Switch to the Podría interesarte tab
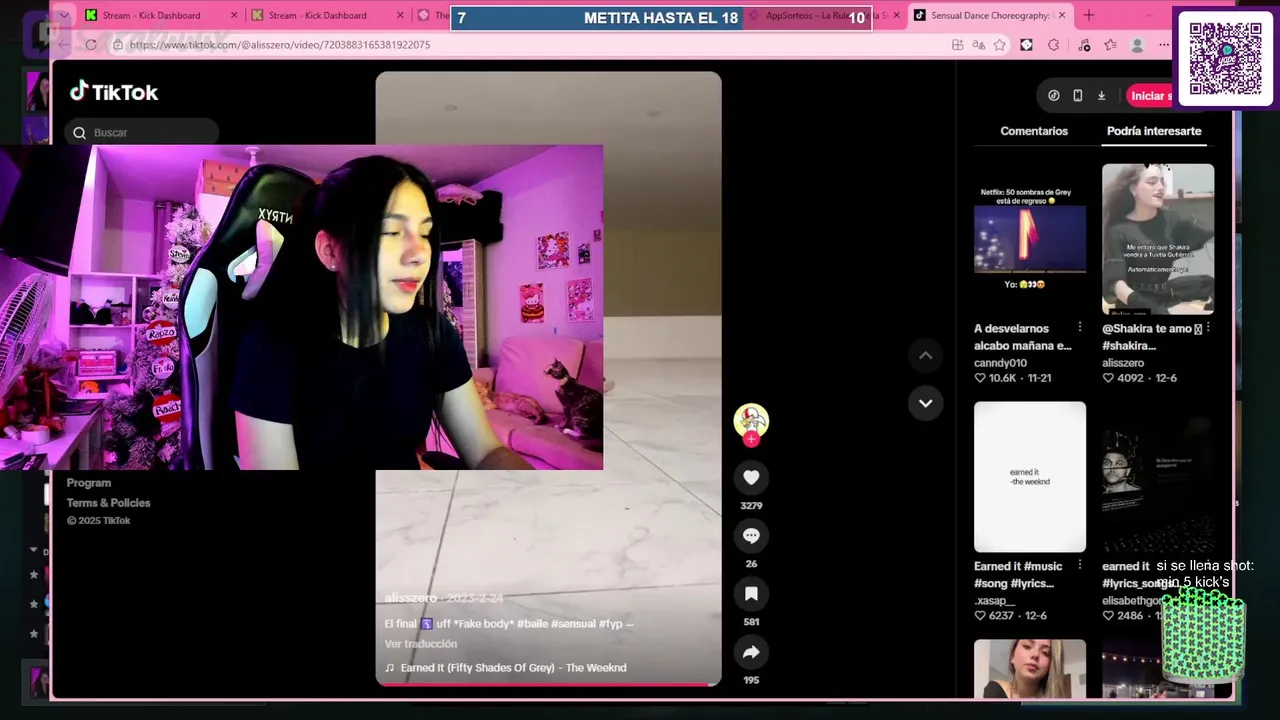The width and height of the screenshot is (1280, 720). pos(1154,131)
